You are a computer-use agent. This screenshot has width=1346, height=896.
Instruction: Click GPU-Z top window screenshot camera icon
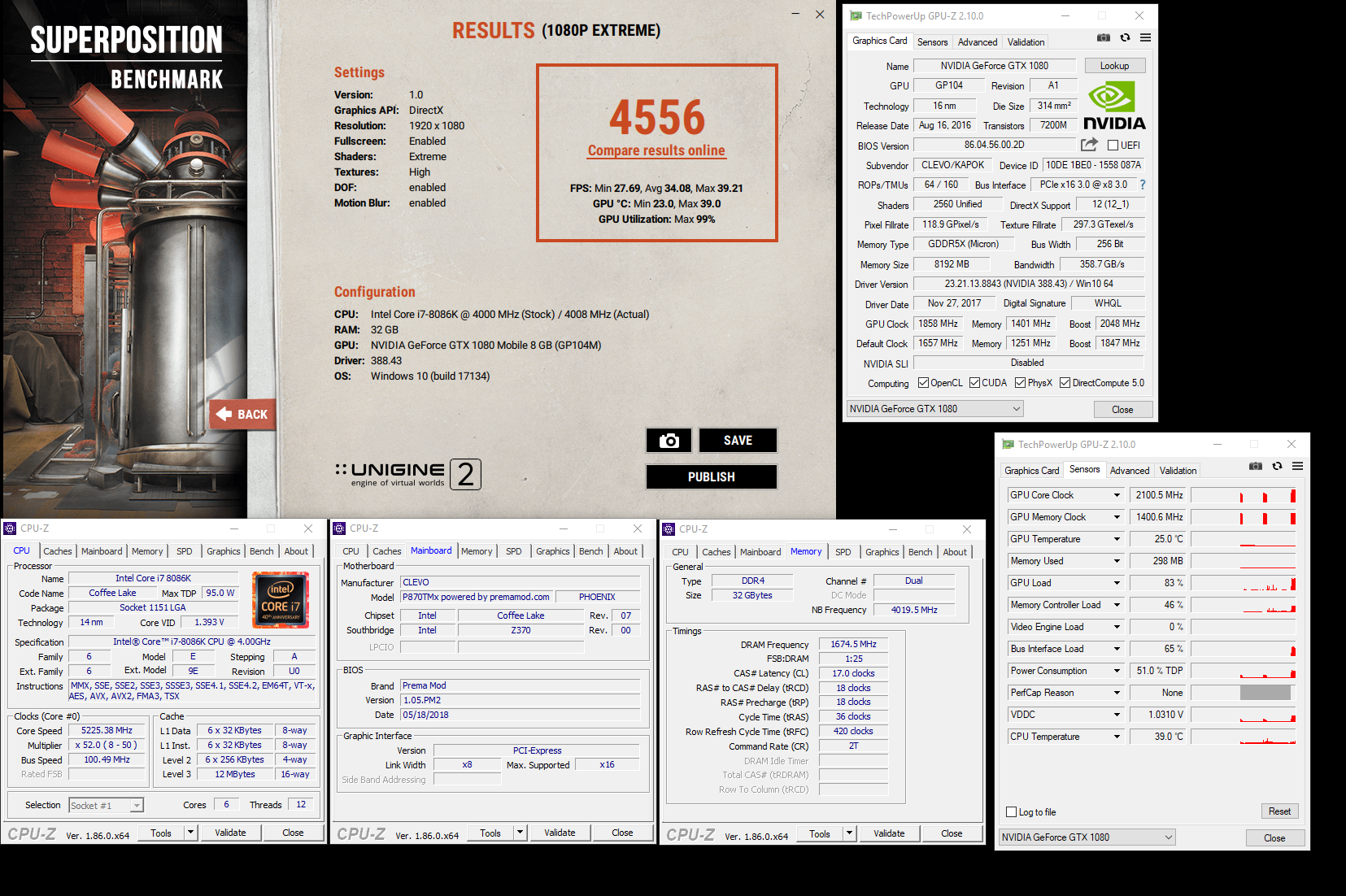point(1103,37)
